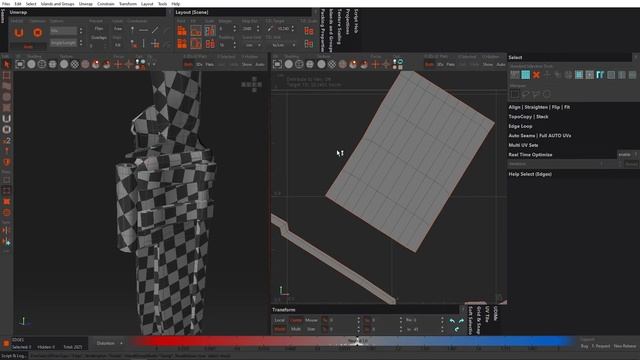This screenshot has height=360, width=640.
Task: Open the Script & Log button
Action: coord(14,356)
